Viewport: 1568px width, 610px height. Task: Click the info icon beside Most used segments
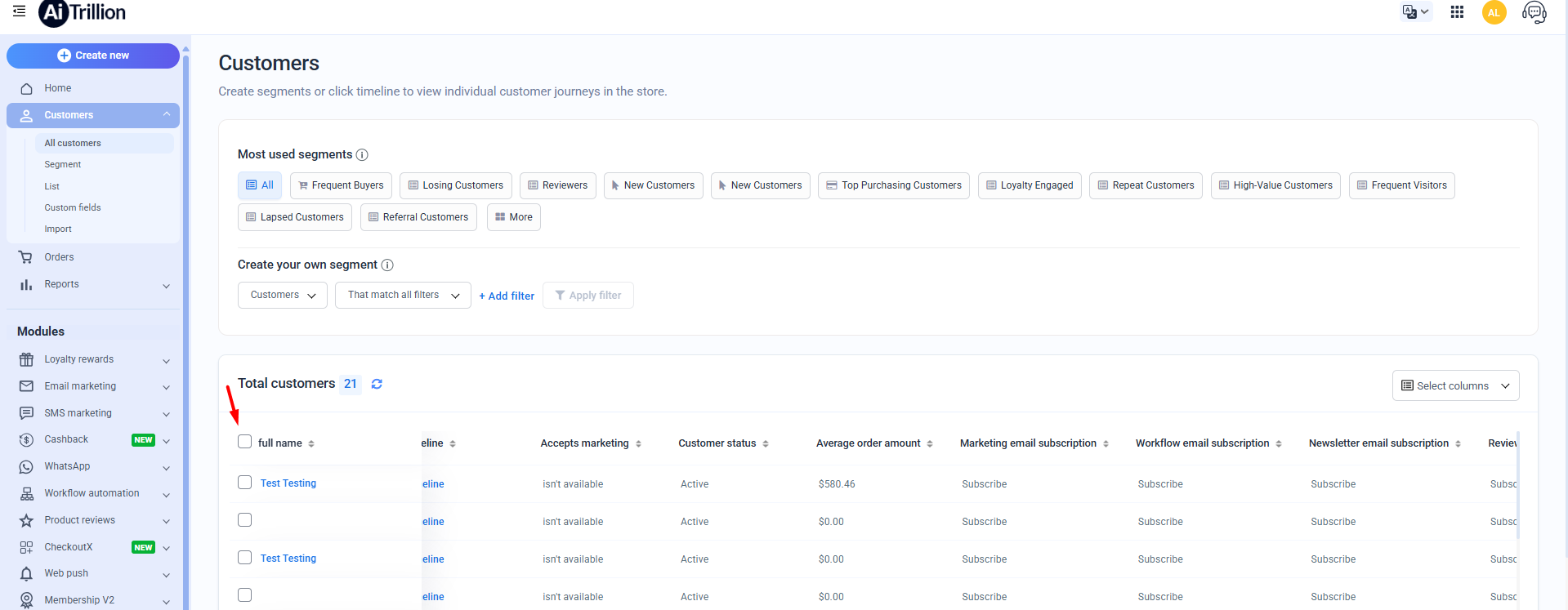pos(362,155)
